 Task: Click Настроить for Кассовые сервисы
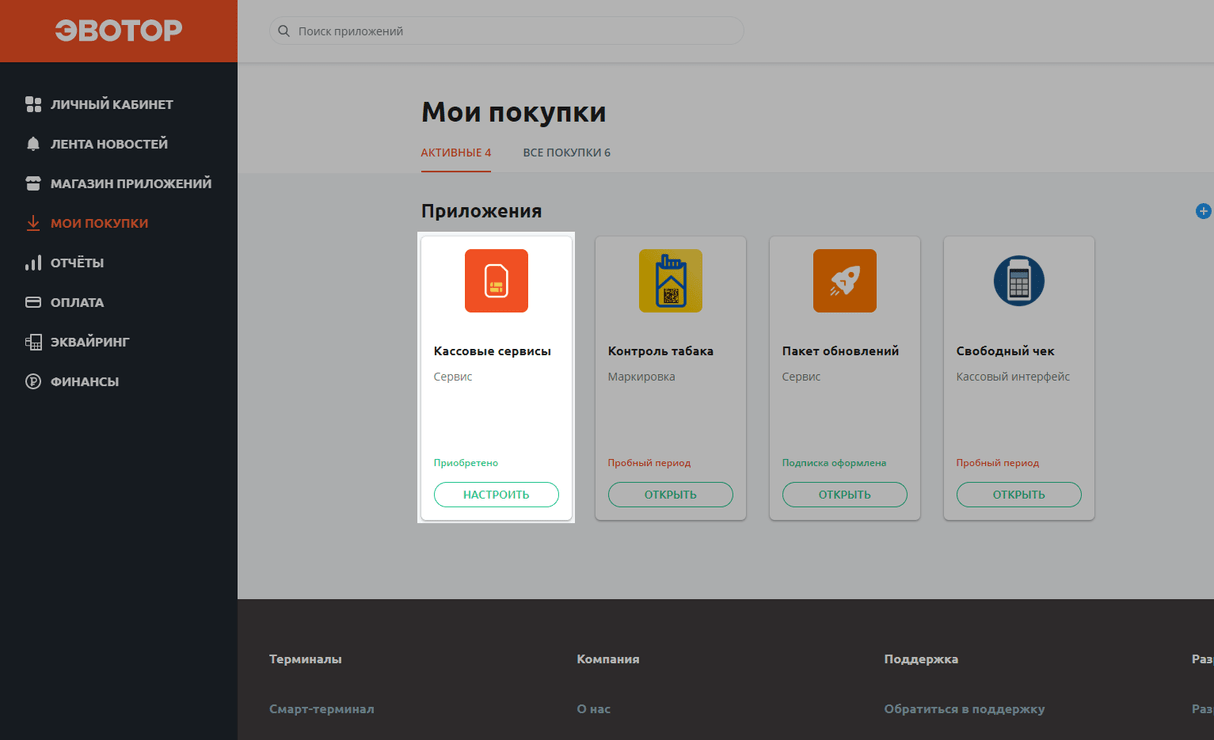pyautogui.click(x=496, y=494)
